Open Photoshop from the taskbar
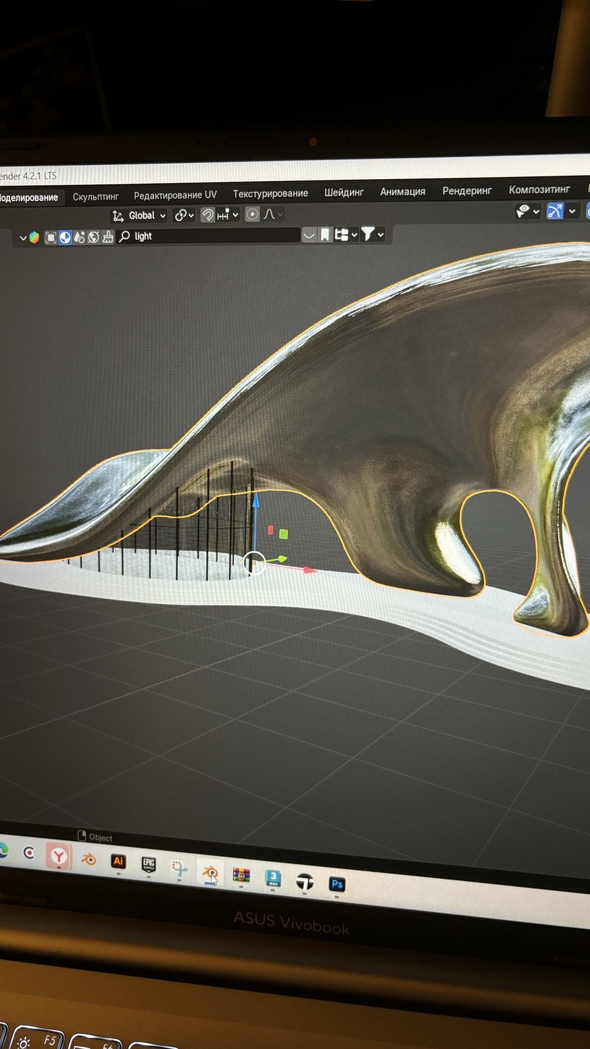The image size is (590, 1049). tap(336, 884)
